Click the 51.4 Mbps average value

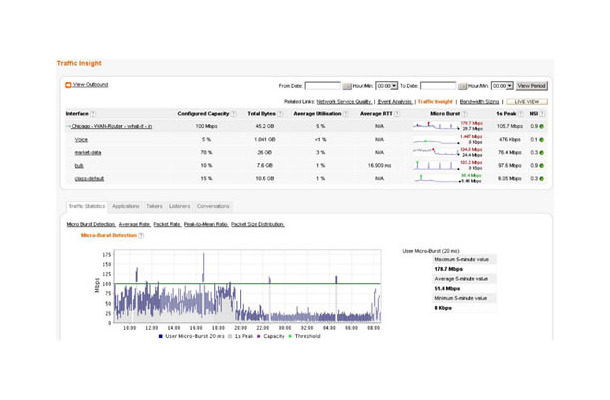(447, 289)
